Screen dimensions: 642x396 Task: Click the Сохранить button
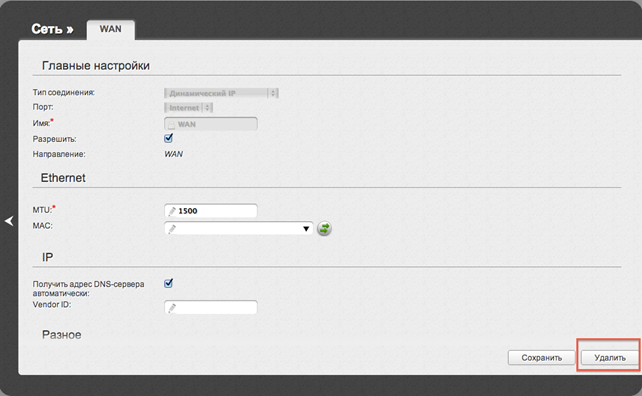coord(541,358)
